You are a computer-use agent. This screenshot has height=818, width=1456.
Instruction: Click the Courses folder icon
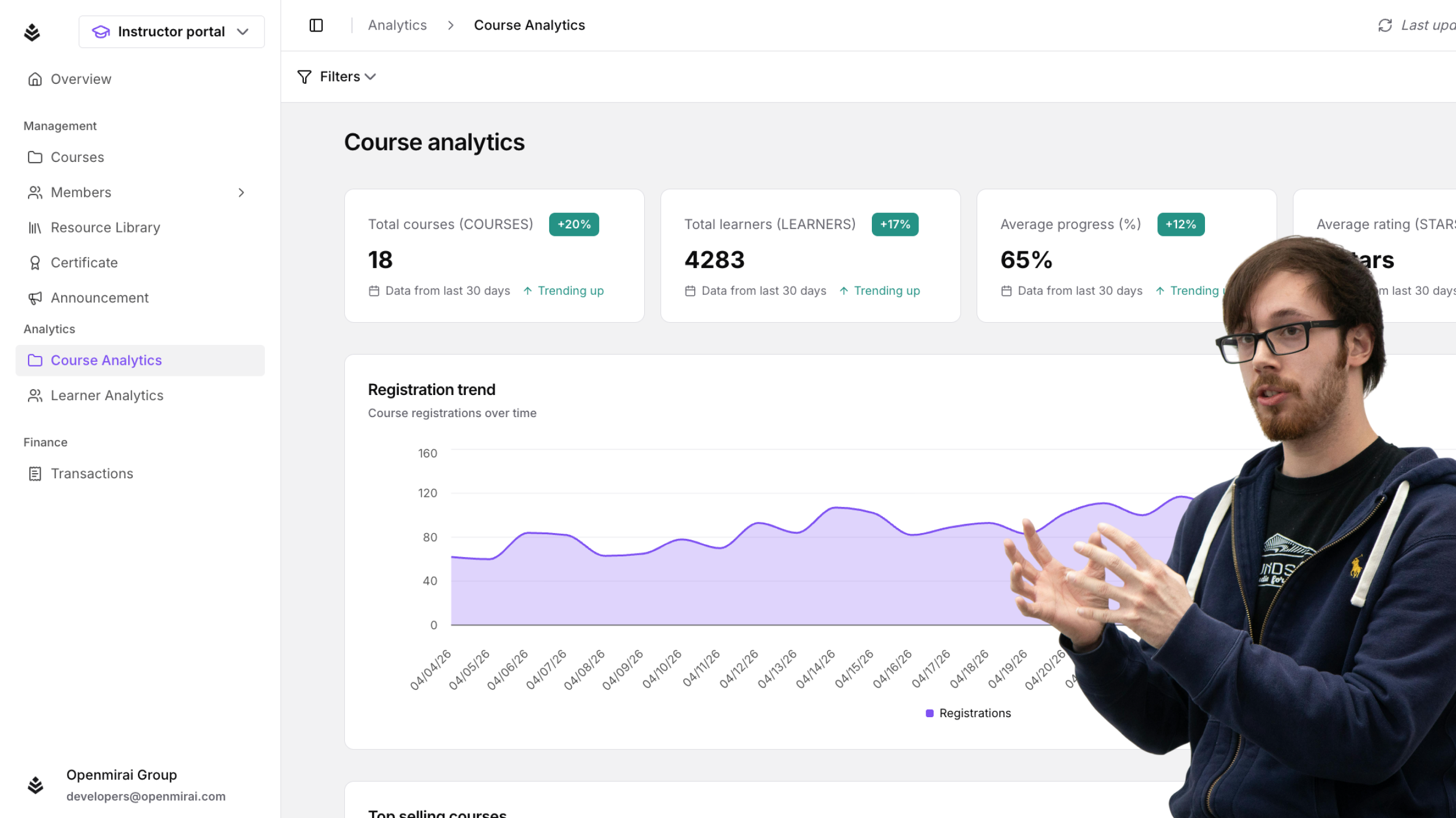(x=35, y=157)
